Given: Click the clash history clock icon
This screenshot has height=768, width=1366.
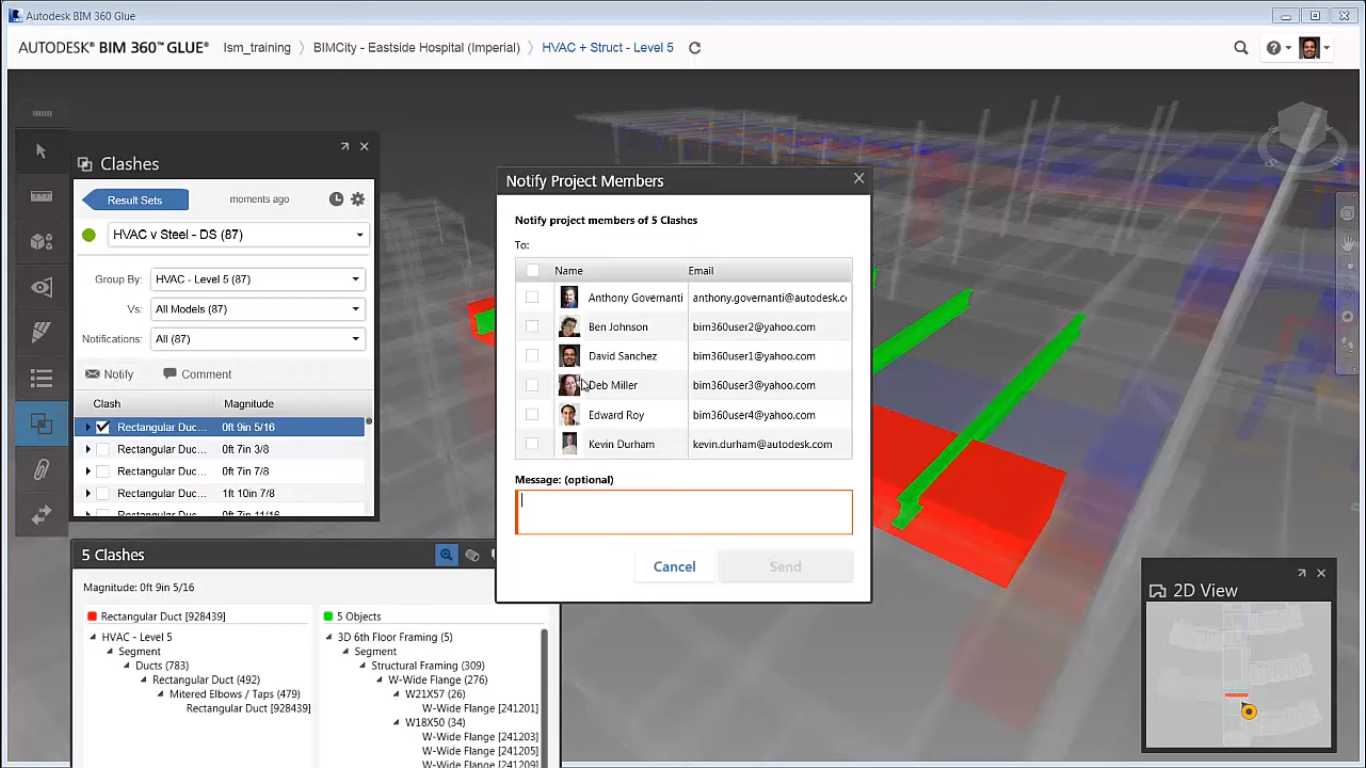Looking at the screenshot, I should [x=336, y=199].
